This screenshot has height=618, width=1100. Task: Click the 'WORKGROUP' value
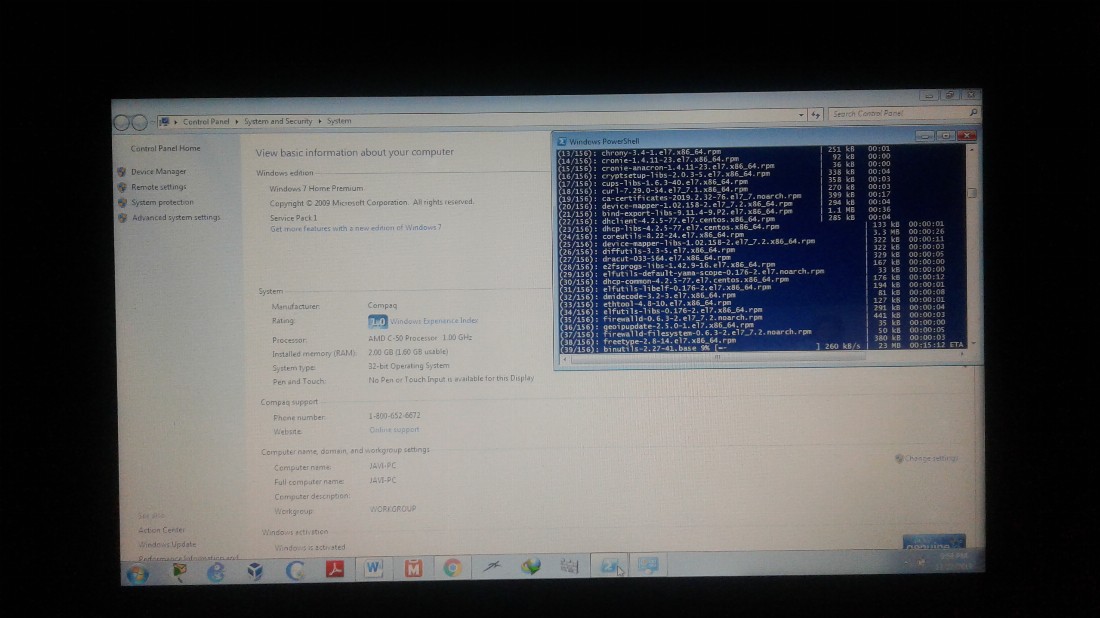pos(393,509)
